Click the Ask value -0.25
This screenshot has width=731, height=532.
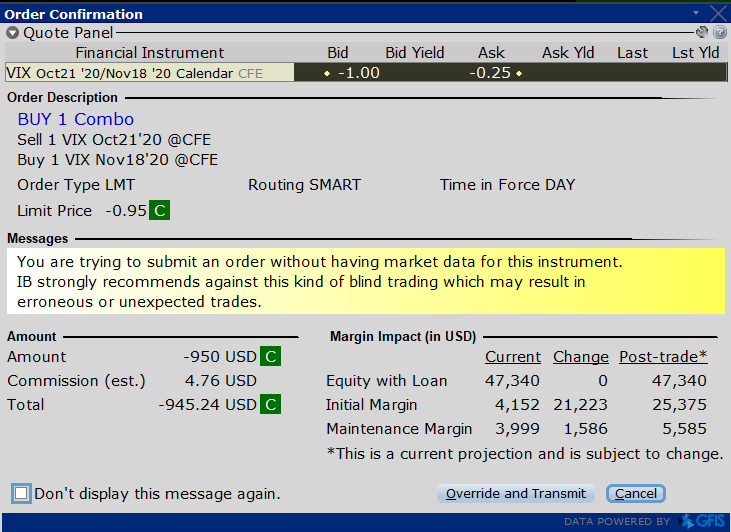[x=490, y=73]
